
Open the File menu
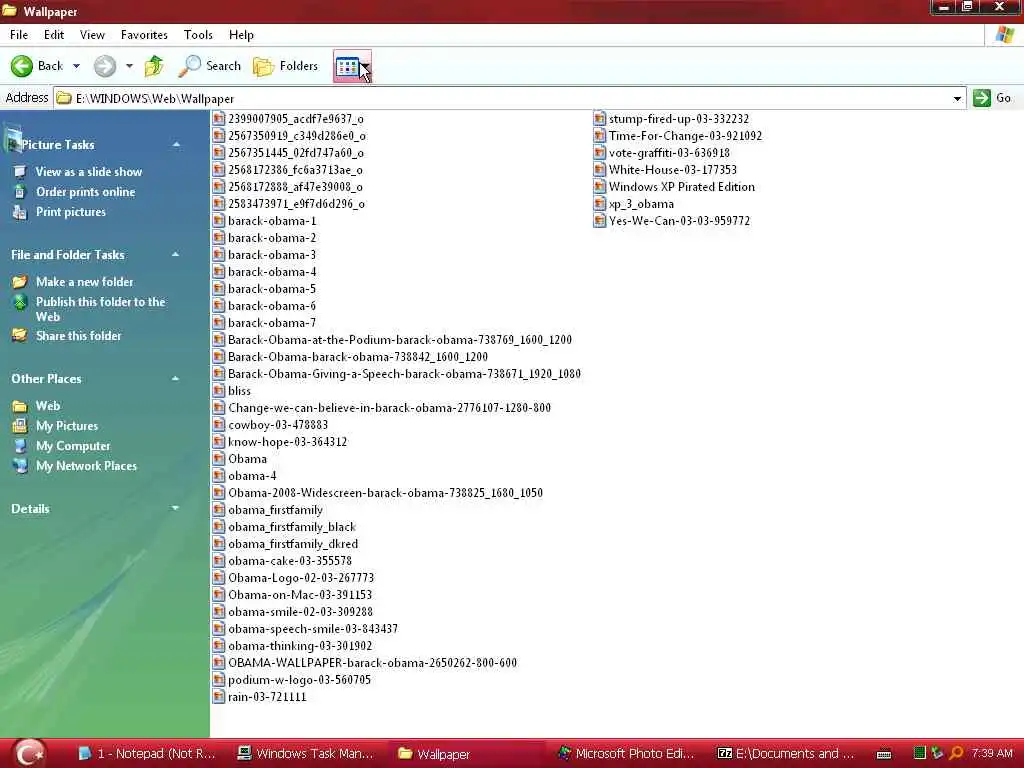tap(19, 35)
